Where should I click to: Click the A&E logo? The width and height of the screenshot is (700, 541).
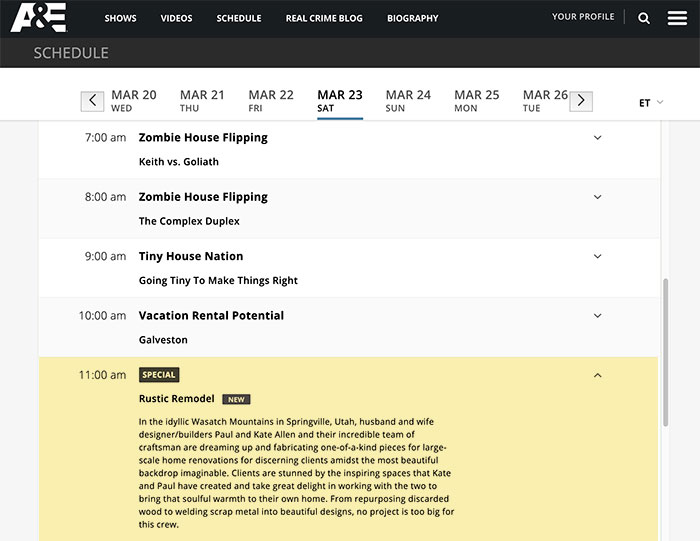point(39,17)
